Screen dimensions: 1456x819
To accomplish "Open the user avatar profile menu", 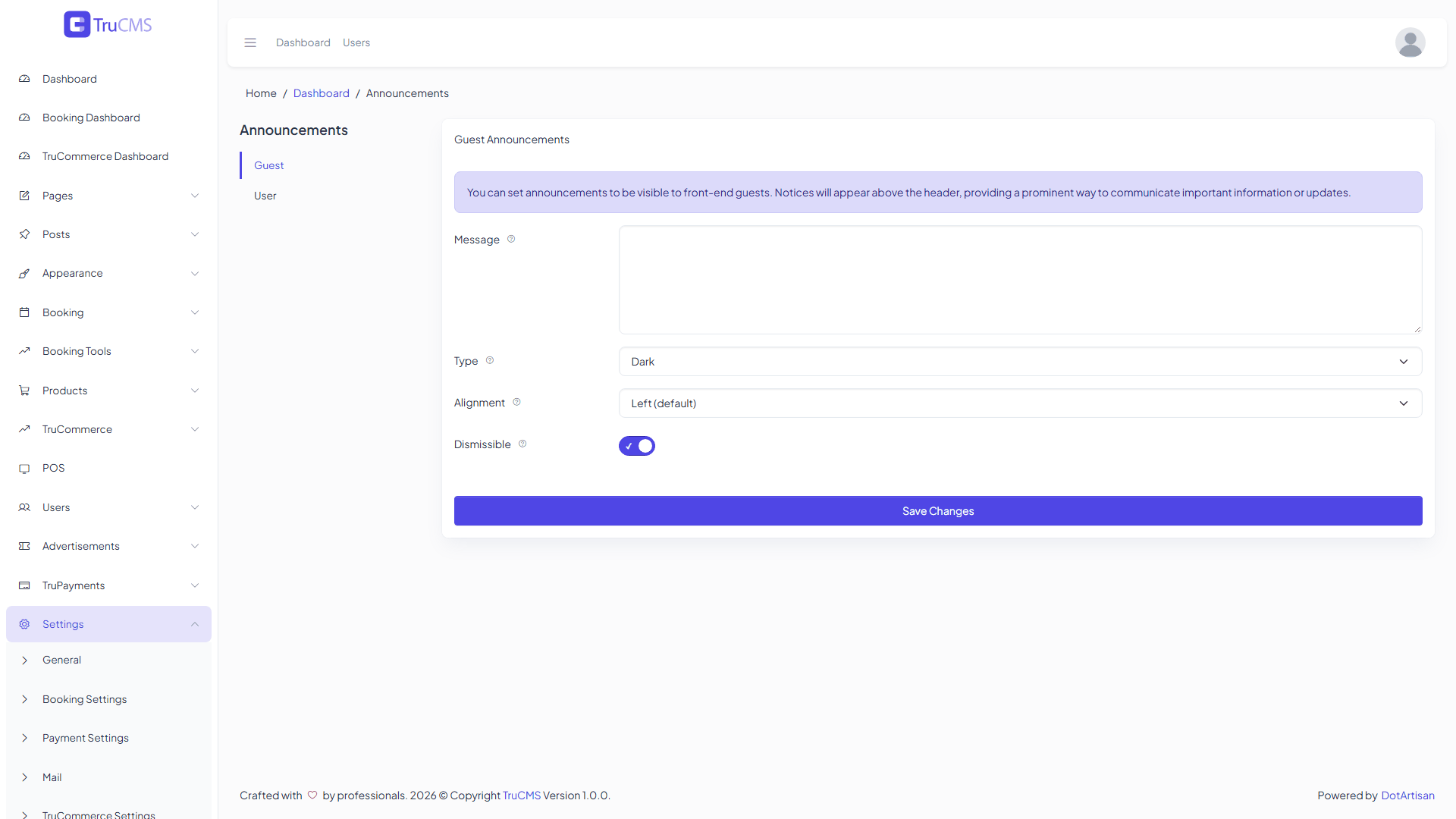I will (x=1410, y=42).
